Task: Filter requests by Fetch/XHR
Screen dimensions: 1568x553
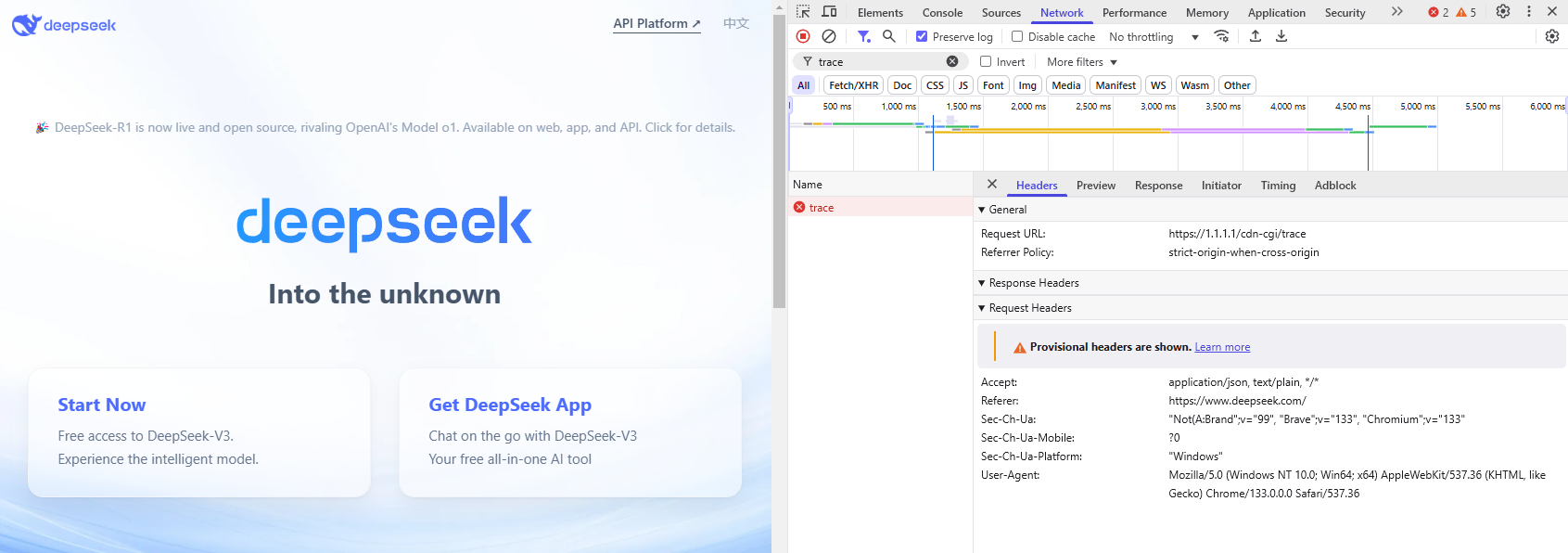Action: pyautogui.click(x=853, y=85)
